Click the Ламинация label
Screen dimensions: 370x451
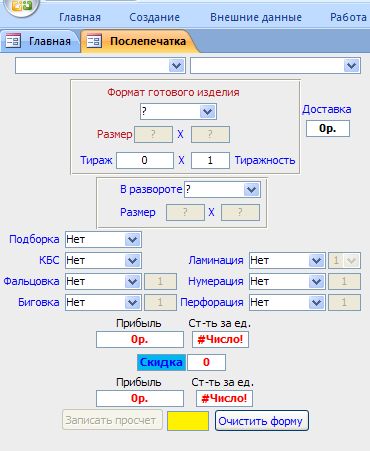click(216, 260)
